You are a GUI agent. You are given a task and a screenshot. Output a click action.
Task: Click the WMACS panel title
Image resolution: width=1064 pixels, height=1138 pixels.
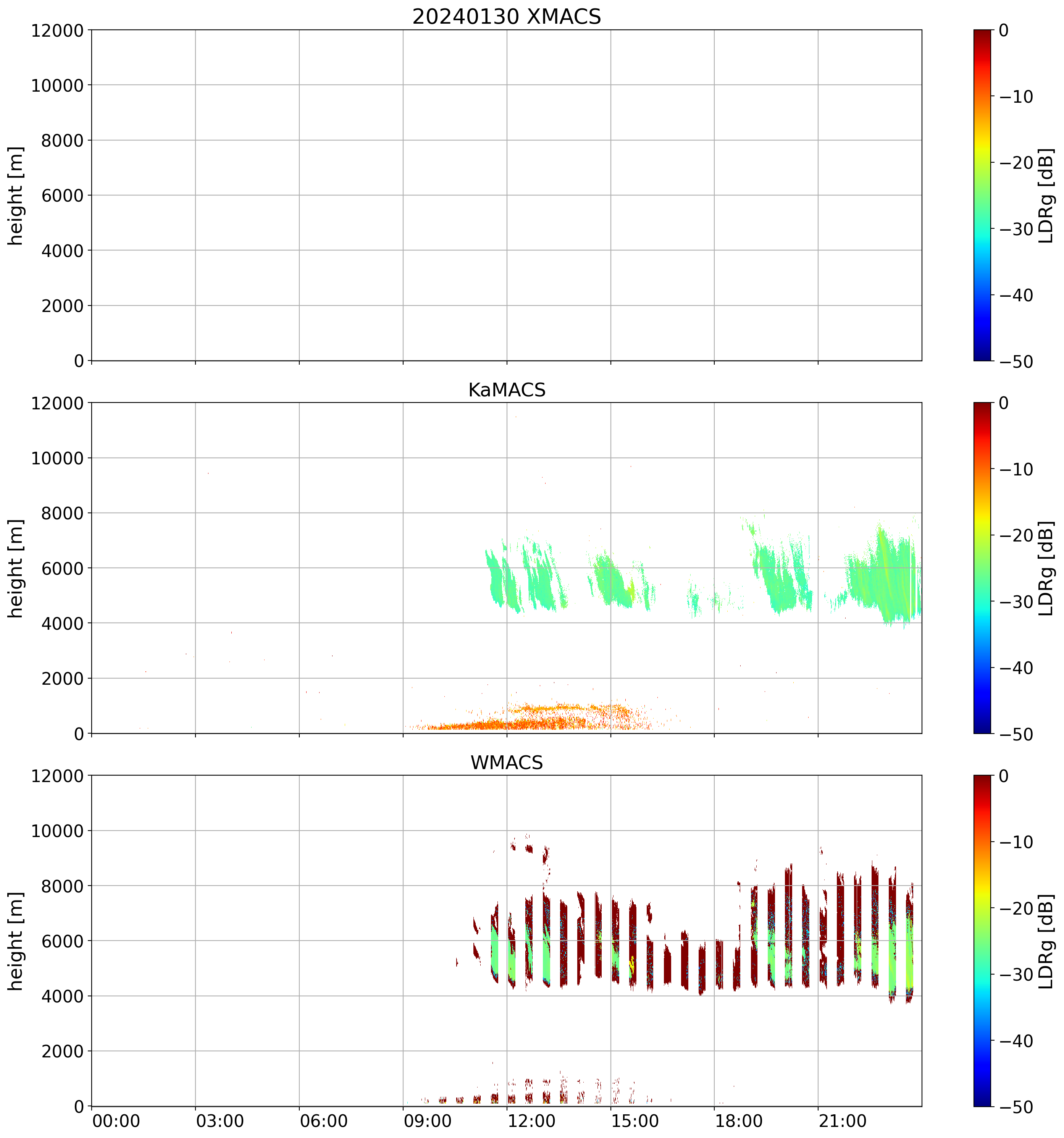(x=506, y=763)
